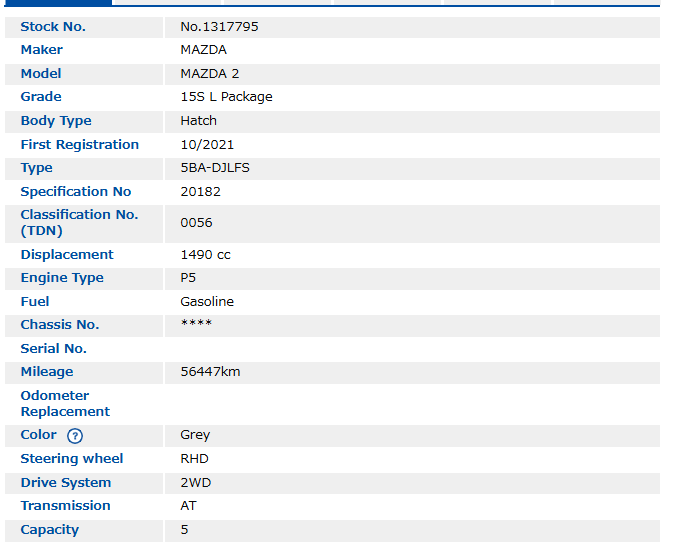The height and width of the screenshot is (554, 676).
Task: Select the 15S L Package grade text
Action: [x=226, y=97]
